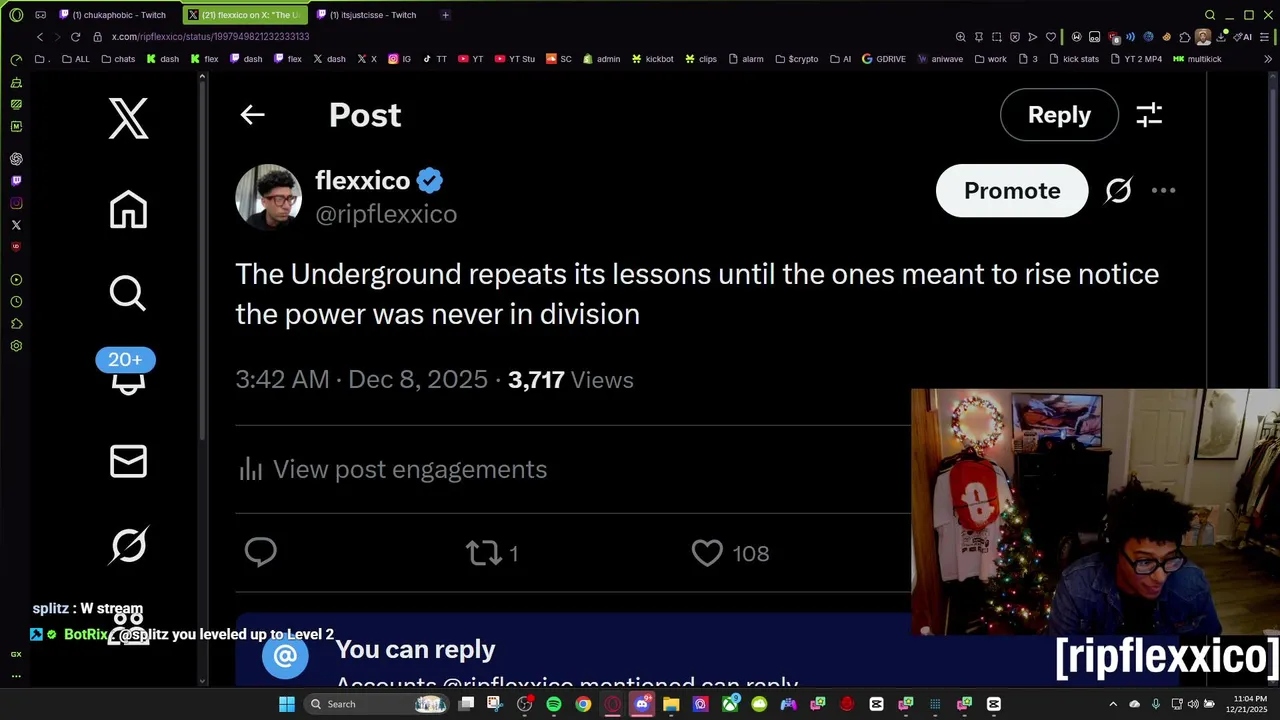Click flexxico profile avatar thumbnail
The image size is (1280, 720).
268,197
